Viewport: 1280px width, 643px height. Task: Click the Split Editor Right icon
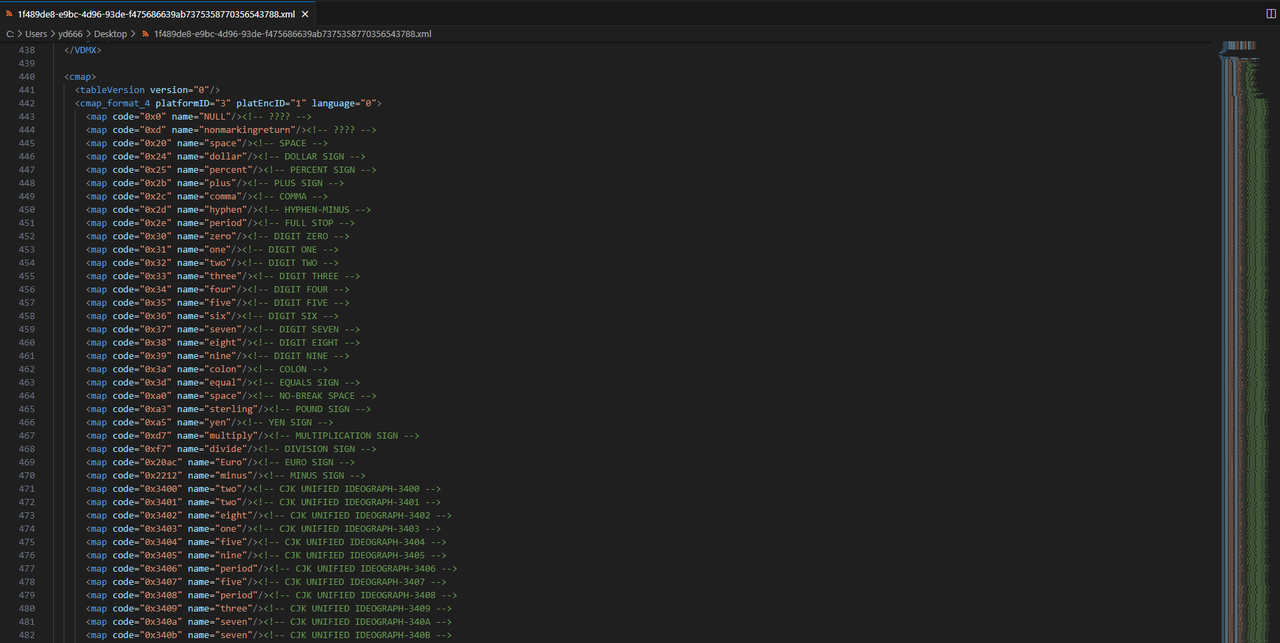pos(1270,14)
